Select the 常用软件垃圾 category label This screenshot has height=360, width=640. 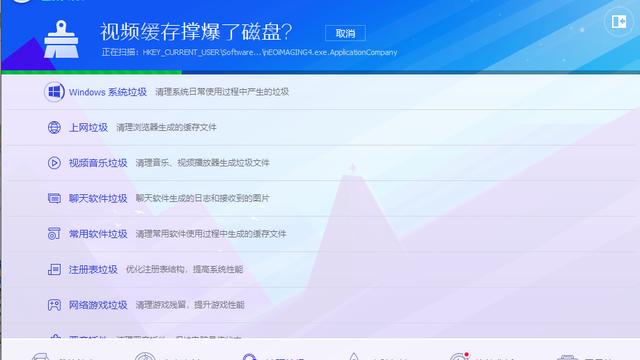tap(98, 234)
